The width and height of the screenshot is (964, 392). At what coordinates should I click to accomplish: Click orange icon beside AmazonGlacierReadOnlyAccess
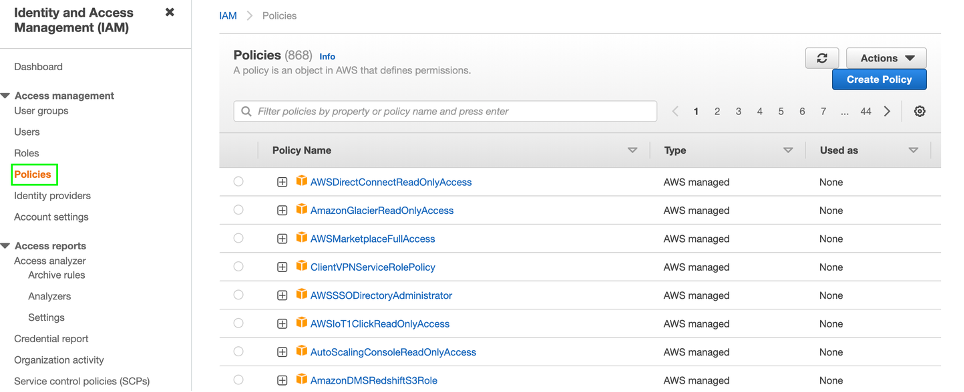tap(301, 209)
